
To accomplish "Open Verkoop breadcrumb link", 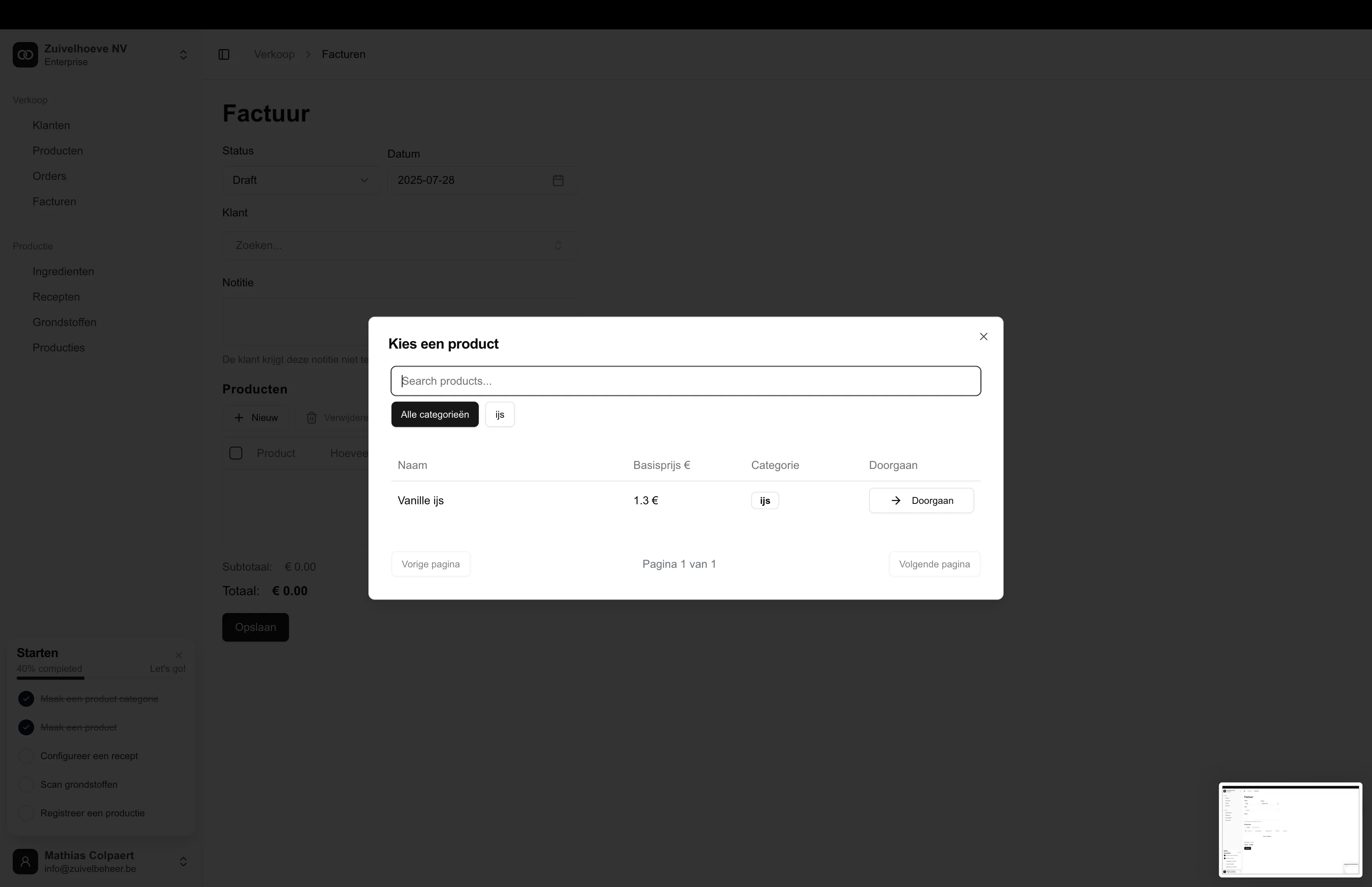I will [x=274, y=54].
